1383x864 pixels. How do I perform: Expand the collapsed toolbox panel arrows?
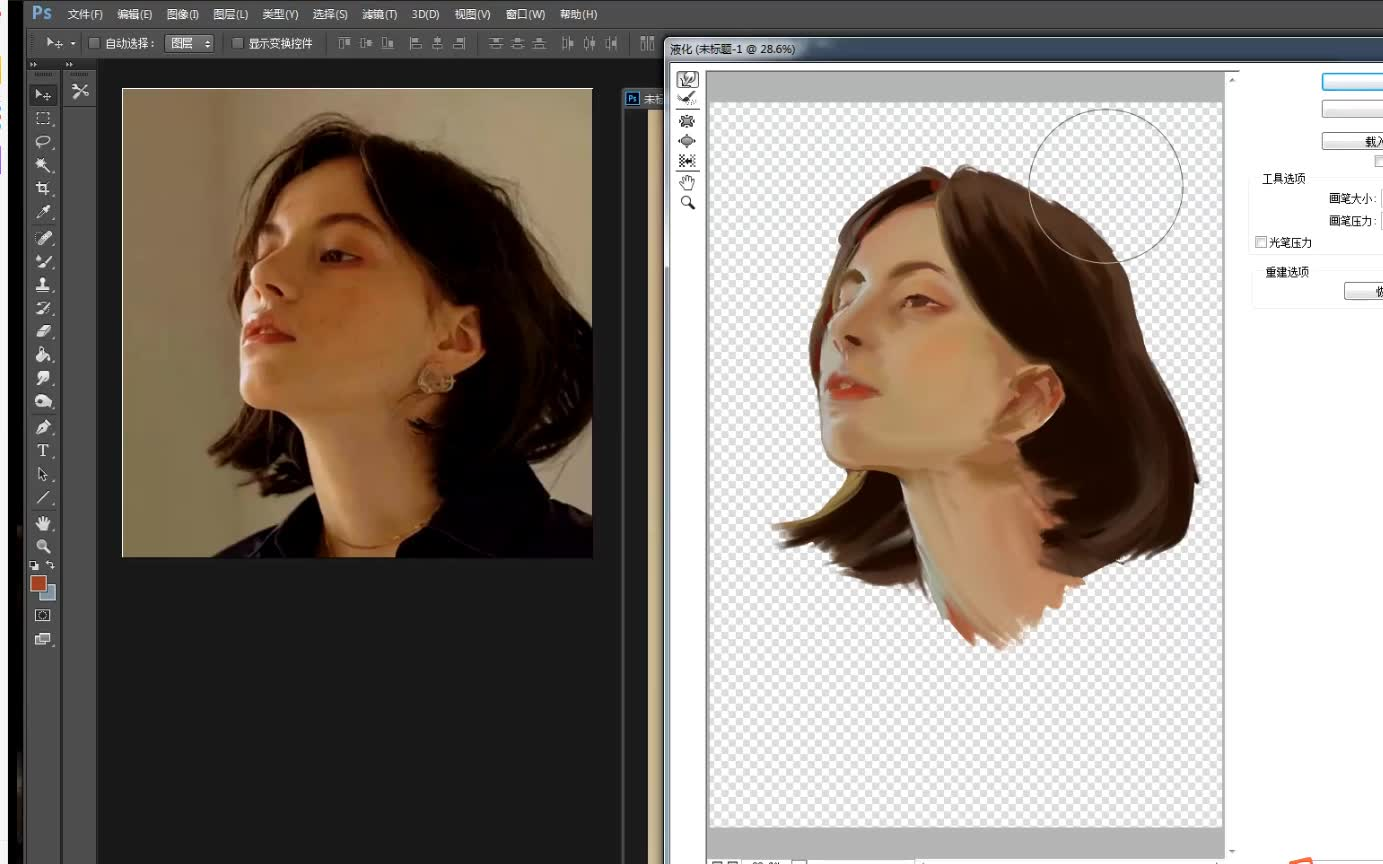[x=34, y=65]
